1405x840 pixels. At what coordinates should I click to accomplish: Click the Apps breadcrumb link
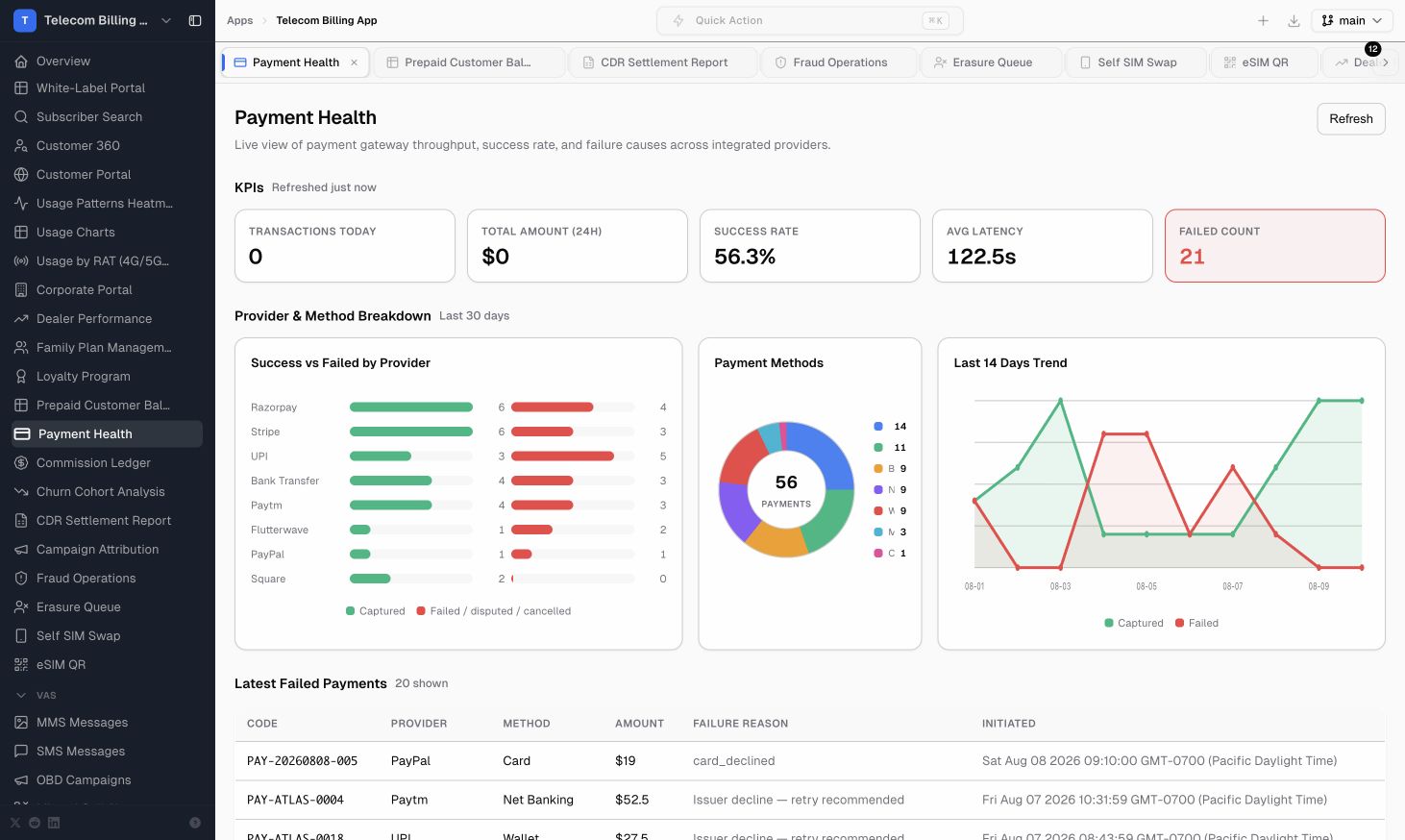(x=239, y=20)
